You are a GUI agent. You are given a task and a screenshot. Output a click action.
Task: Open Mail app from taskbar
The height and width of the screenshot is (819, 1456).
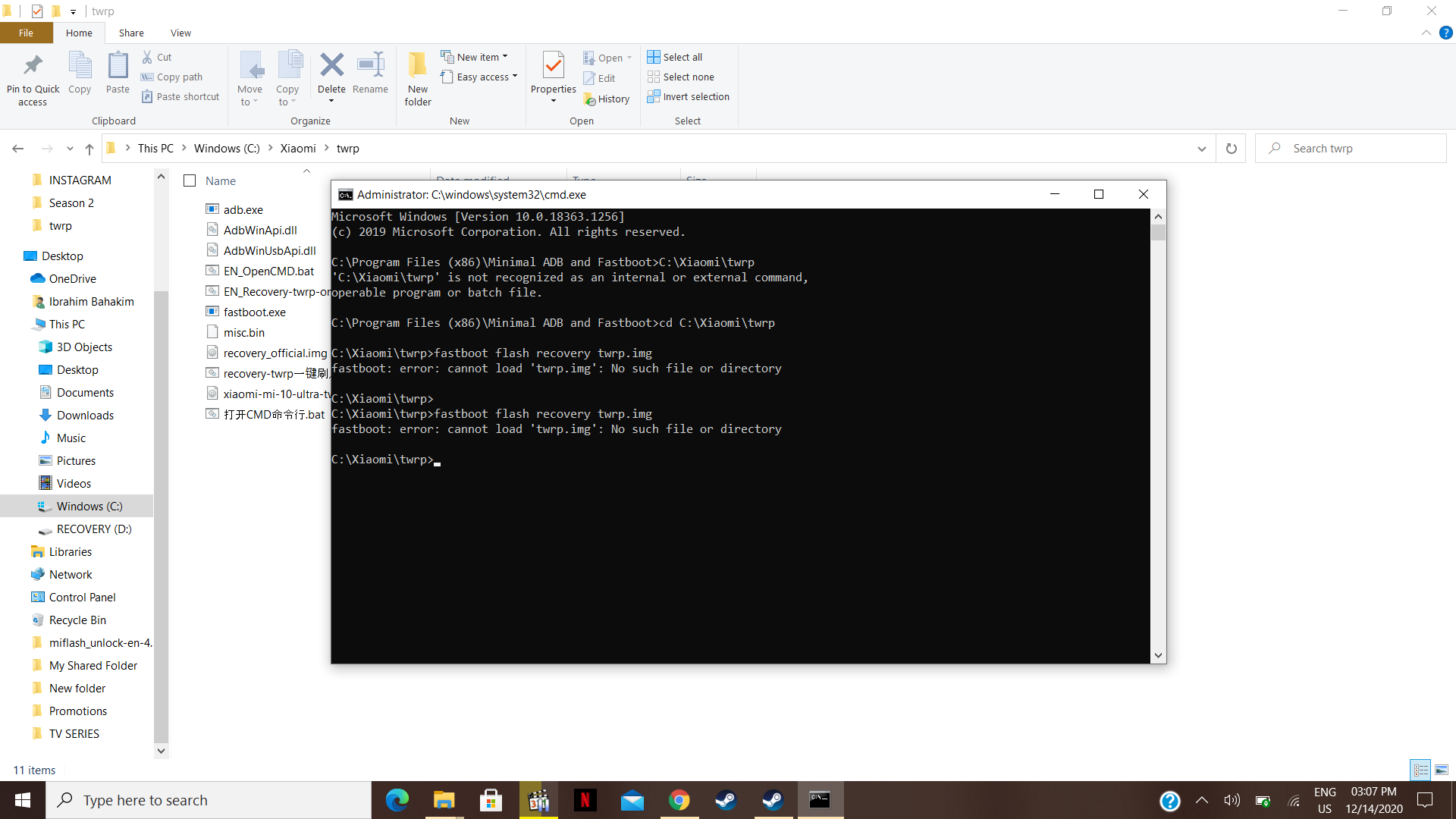[632, 800]
